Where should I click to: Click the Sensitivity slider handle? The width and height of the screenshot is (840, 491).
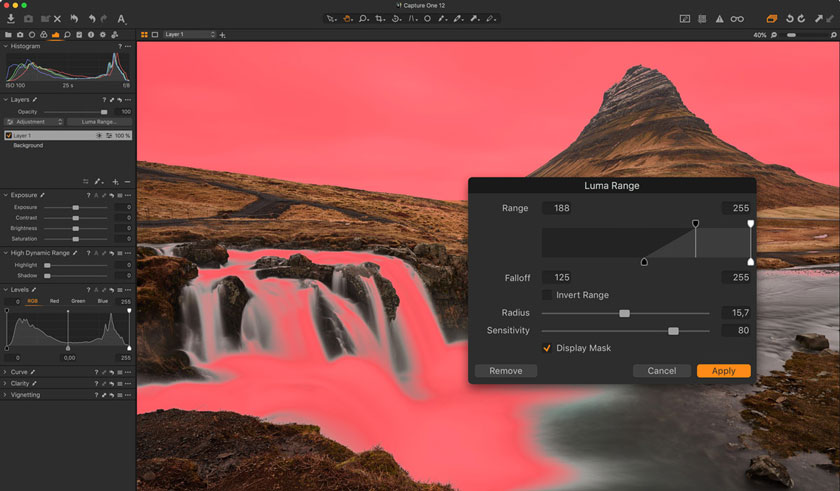[673, 330]
